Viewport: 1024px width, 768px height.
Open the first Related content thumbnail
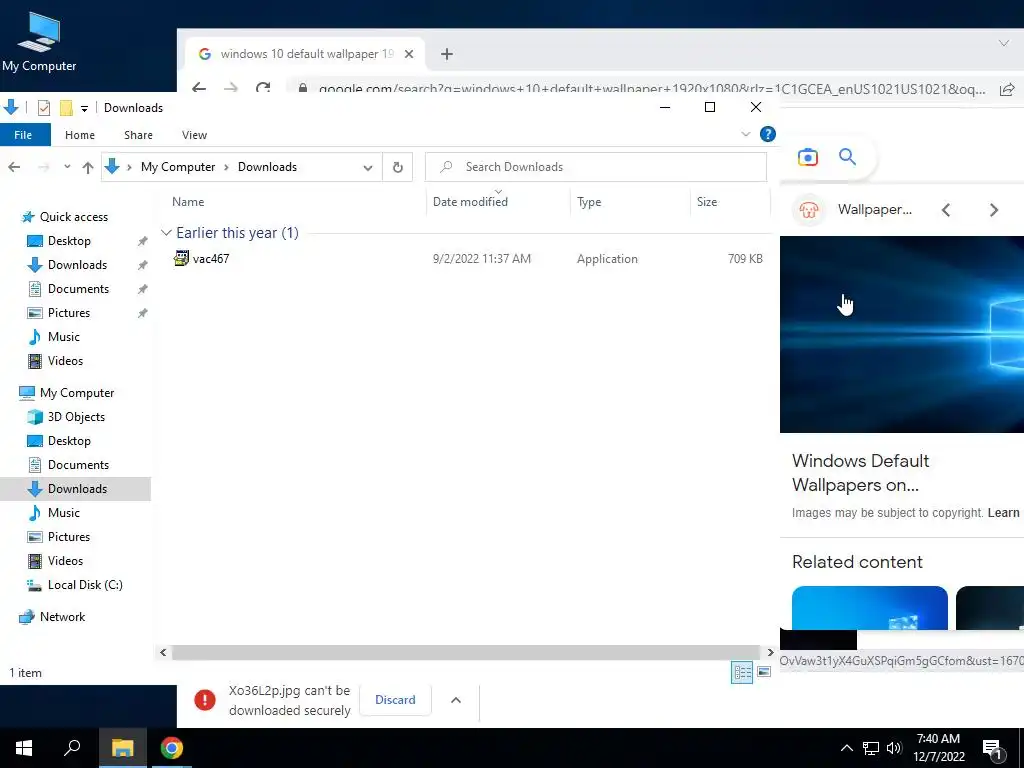[x=869, y=608]
